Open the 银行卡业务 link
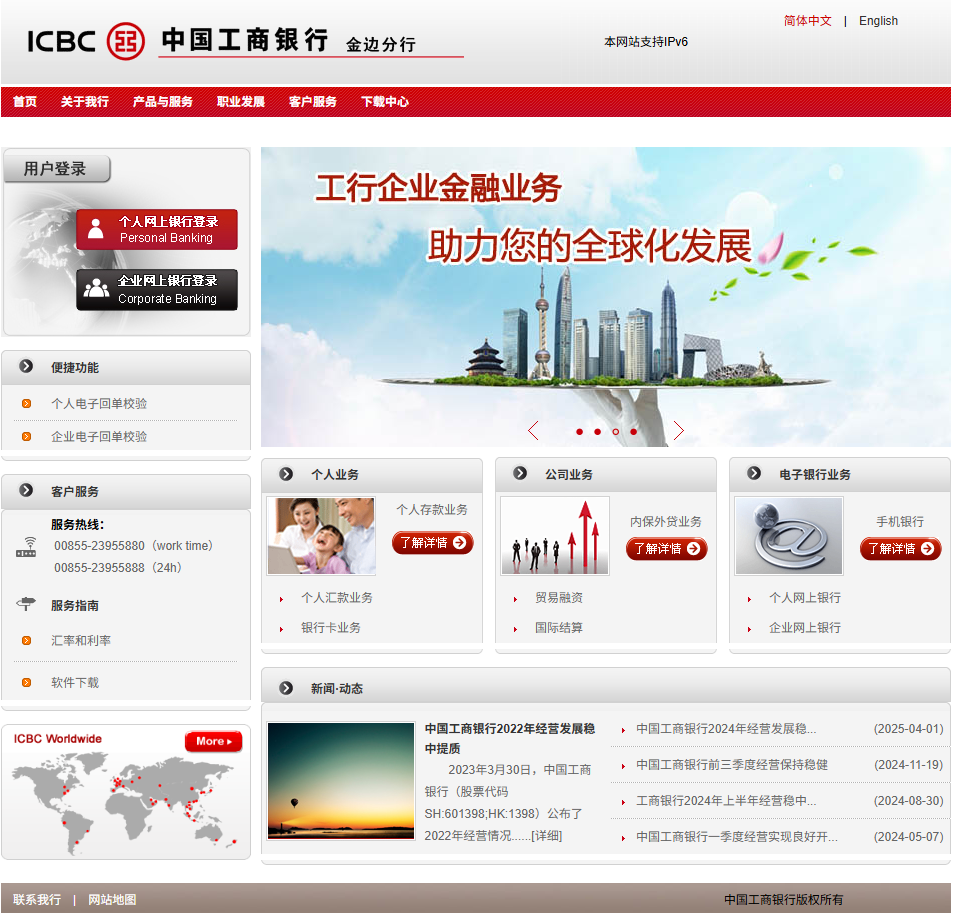The image size is (954, 916). click(331, 628)
